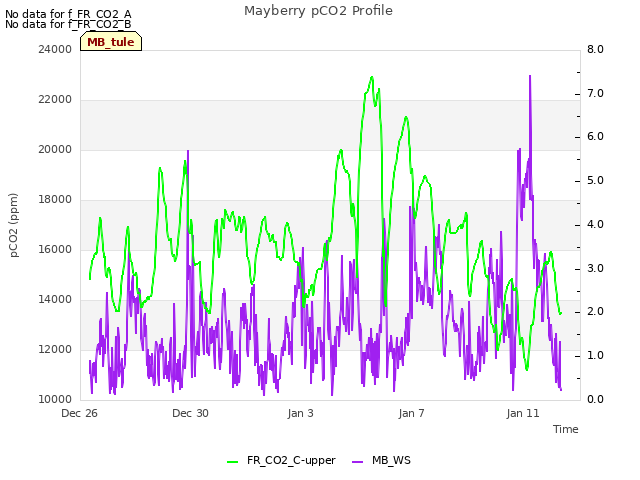640x480 pixels.
Task: Click the 12000 left axis value
Action: tap(55, 349)
